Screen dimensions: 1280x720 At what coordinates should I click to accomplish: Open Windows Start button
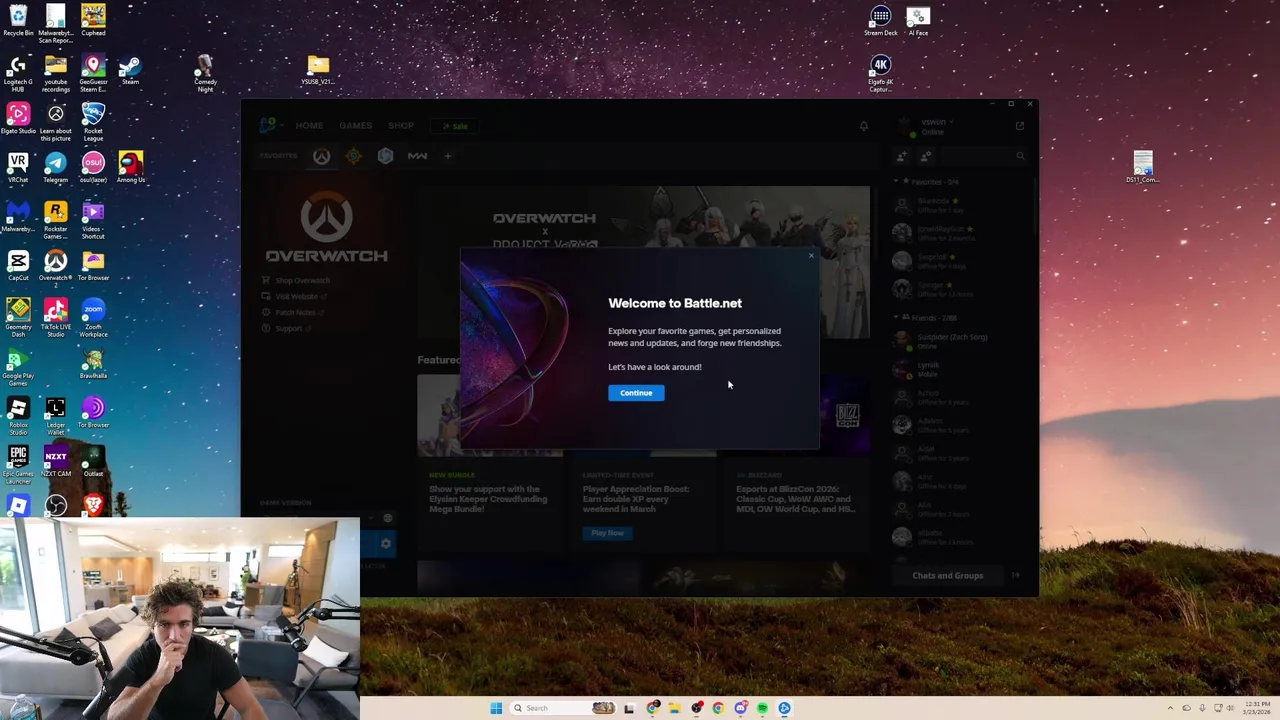point(496,708)
